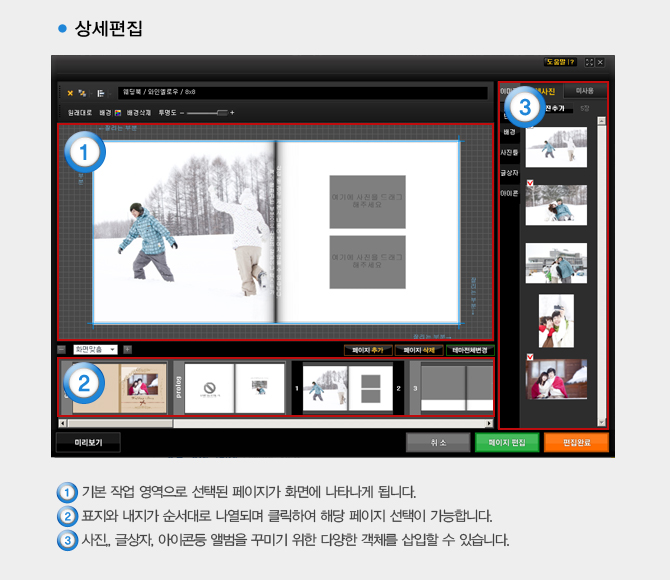Click the background color picker icon
Image resolution: width=670 pixels, height=580 pixels.
point(118,113)
